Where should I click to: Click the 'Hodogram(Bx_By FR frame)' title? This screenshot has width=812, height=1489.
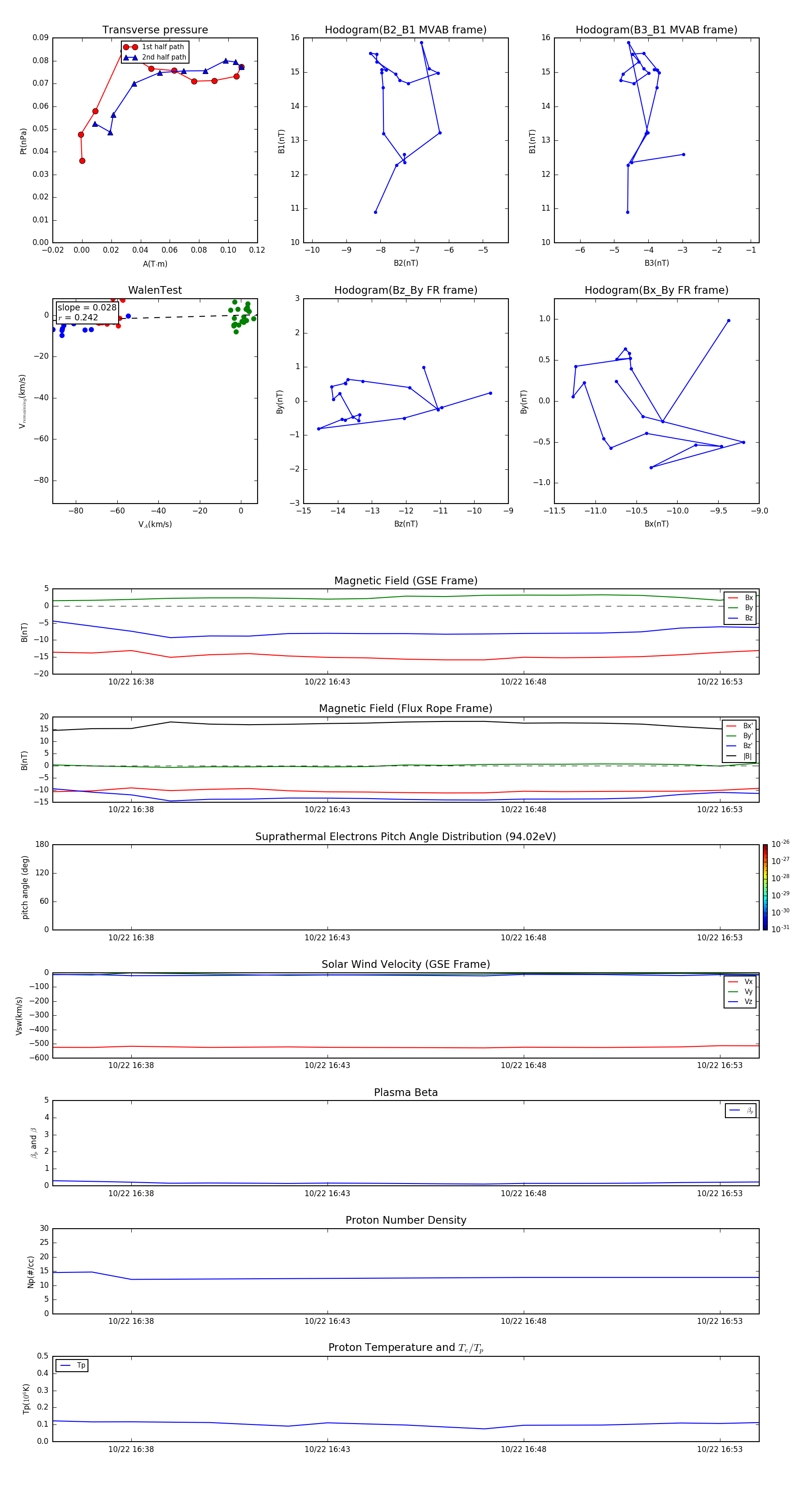point(656,290)
